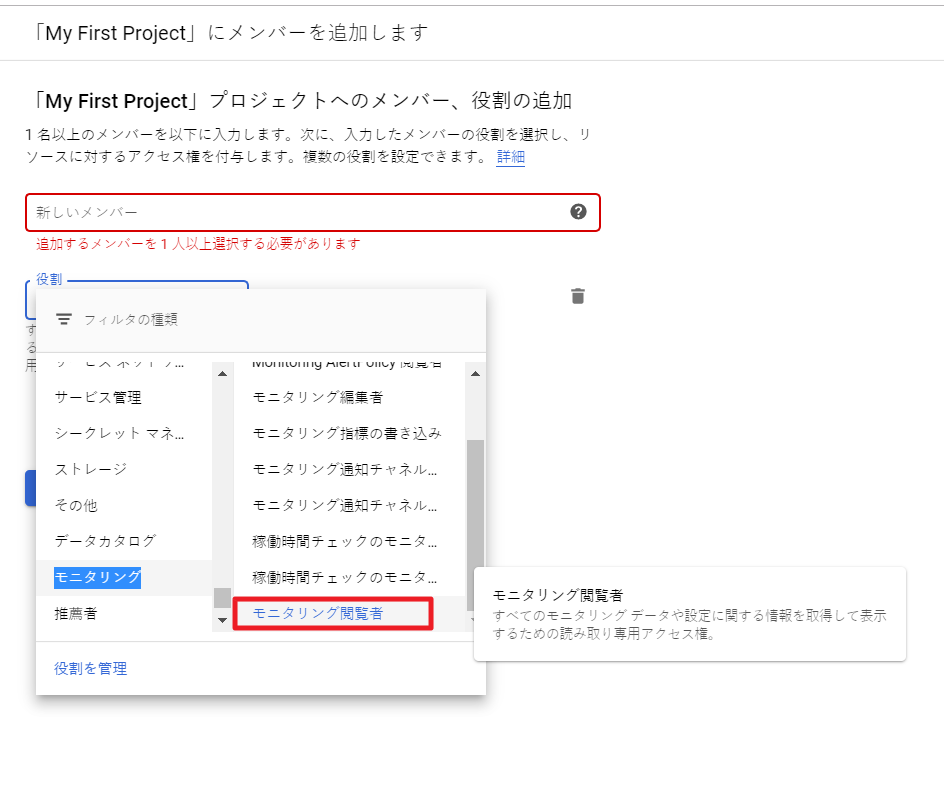The width and height of the screenshot is (944, 788).
Task: Choose the モニタリング指標の書き込み role
Action: tap(346, 433)
